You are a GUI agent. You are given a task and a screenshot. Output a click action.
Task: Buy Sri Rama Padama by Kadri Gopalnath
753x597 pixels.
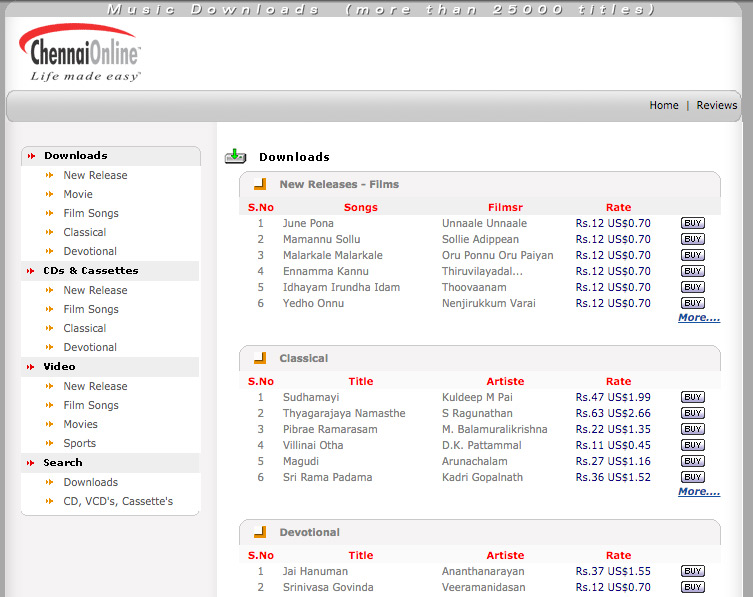(x=692, y=477)
